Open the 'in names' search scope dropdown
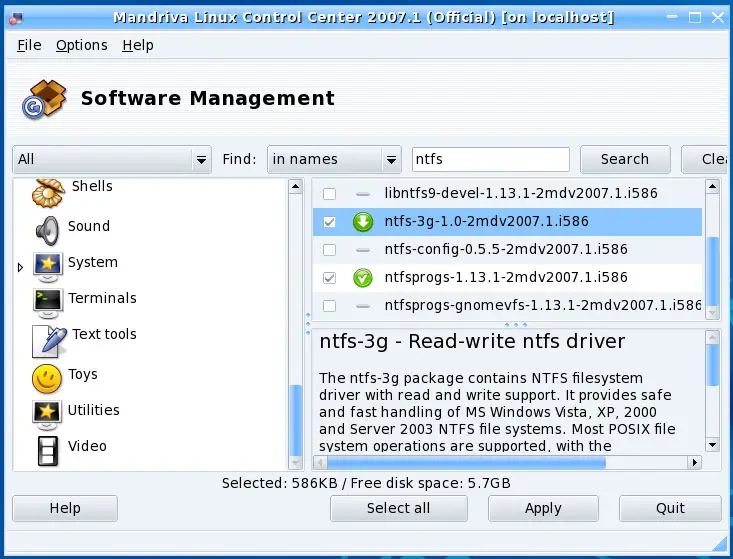This screenshot has height=559, width=733. tap(334, 159)
